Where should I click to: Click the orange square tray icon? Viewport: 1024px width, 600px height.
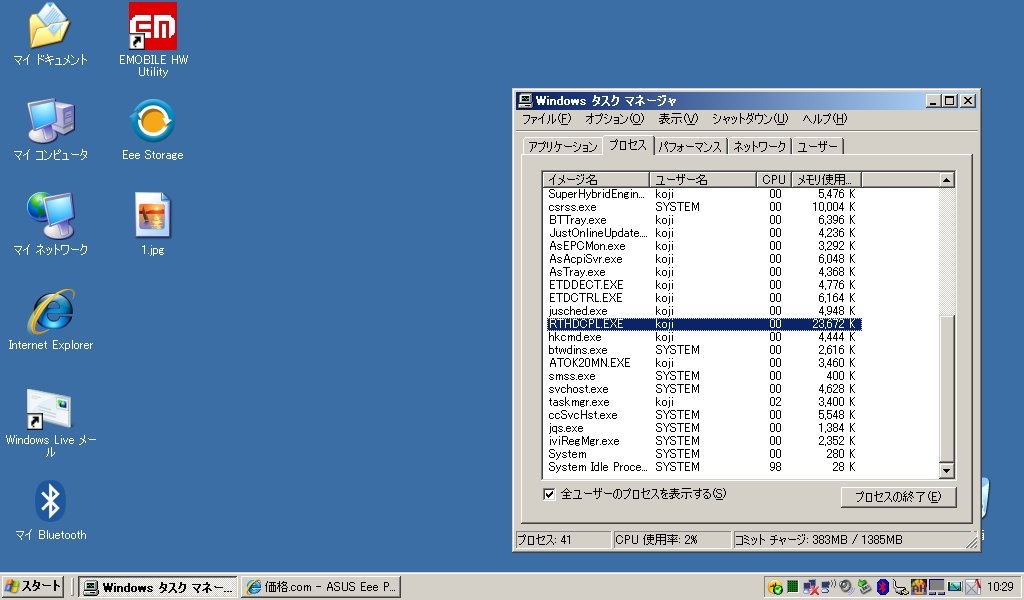[919, 587]
